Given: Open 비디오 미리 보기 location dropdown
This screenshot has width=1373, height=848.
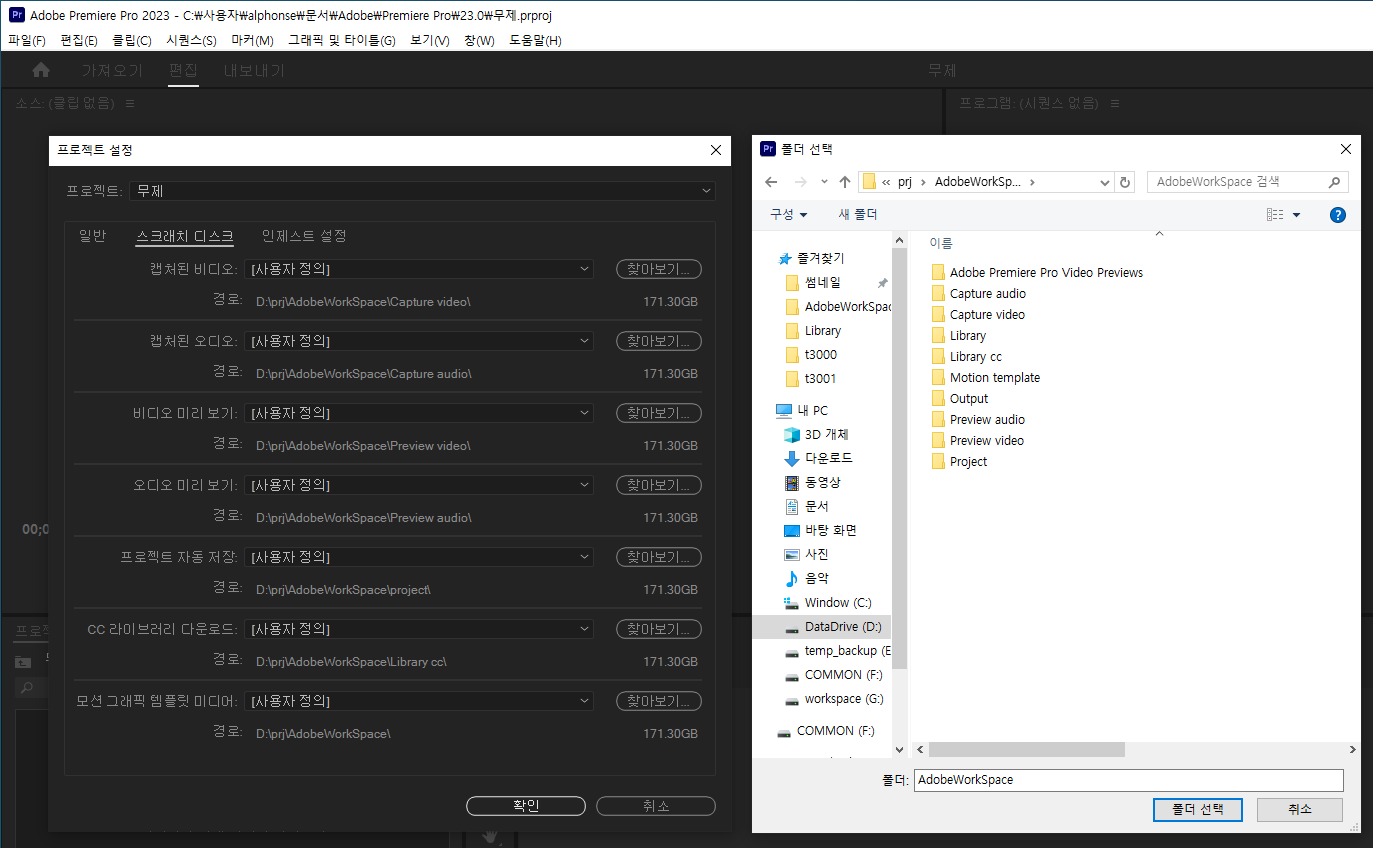Looking at the screenshot, I should point(419,413).
